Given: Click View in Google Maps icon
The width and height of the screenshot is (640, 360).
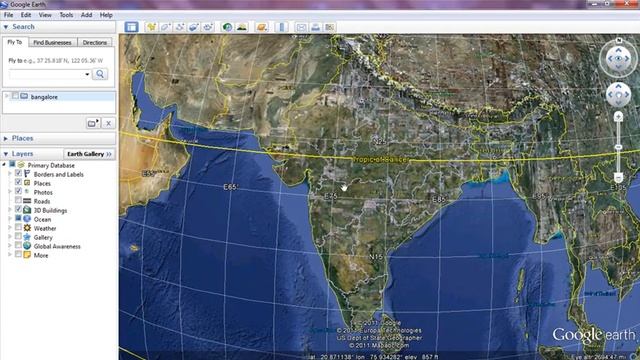Looking at the screenshot, I should (x=329, y=27).
